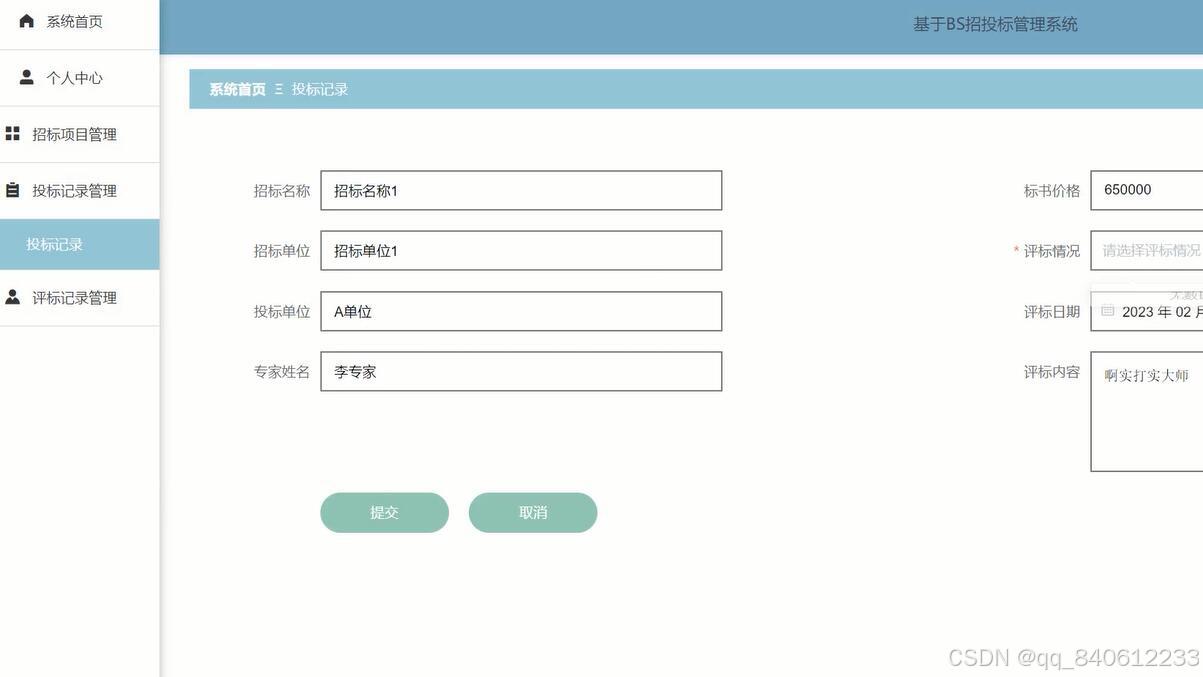Open the 系统首页 sidebar menu
The image size is (1203, 677).
(79, 22)
